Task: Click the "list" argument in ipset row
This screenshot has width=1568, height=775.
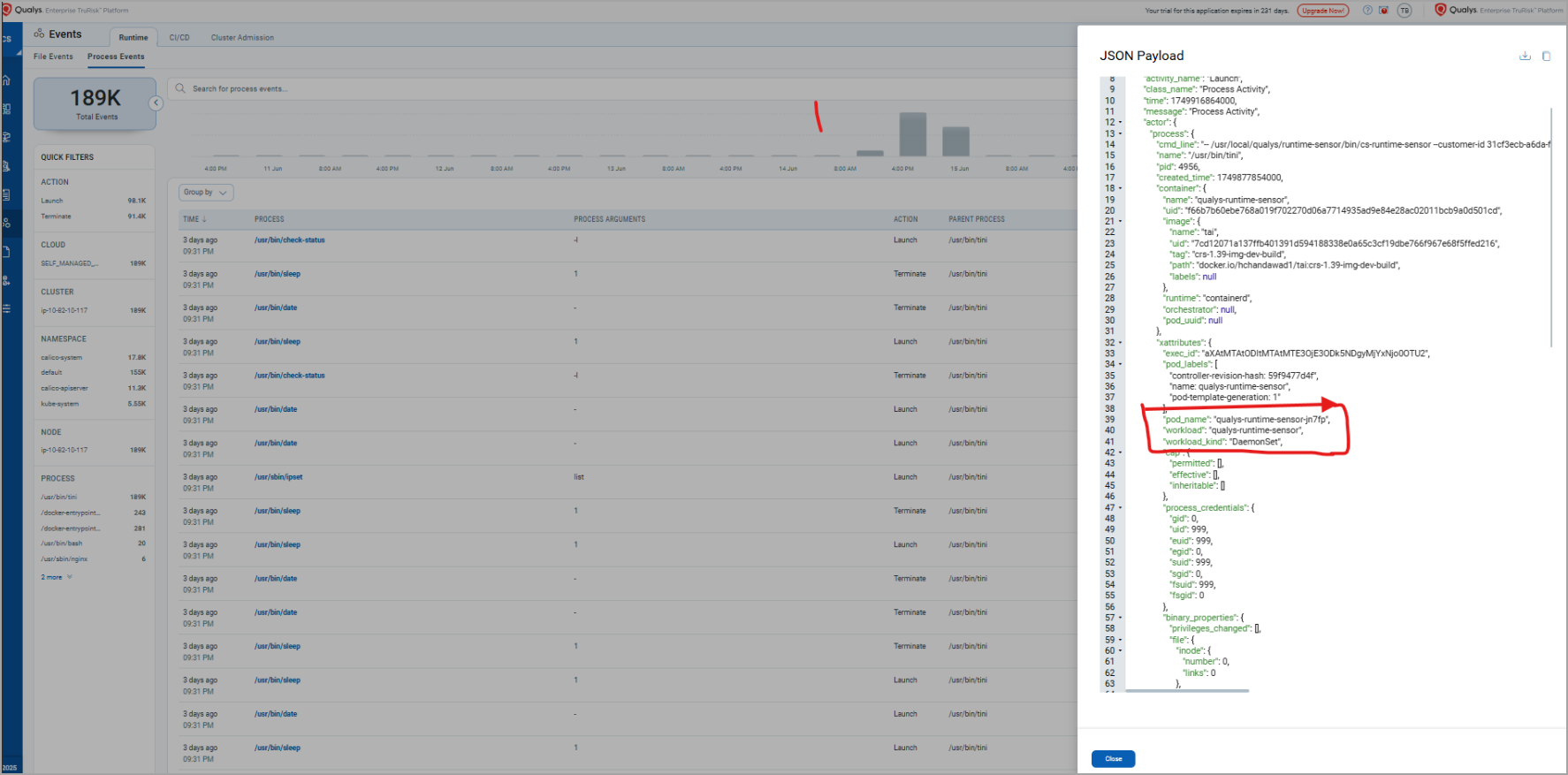Action: pos(579,477)
